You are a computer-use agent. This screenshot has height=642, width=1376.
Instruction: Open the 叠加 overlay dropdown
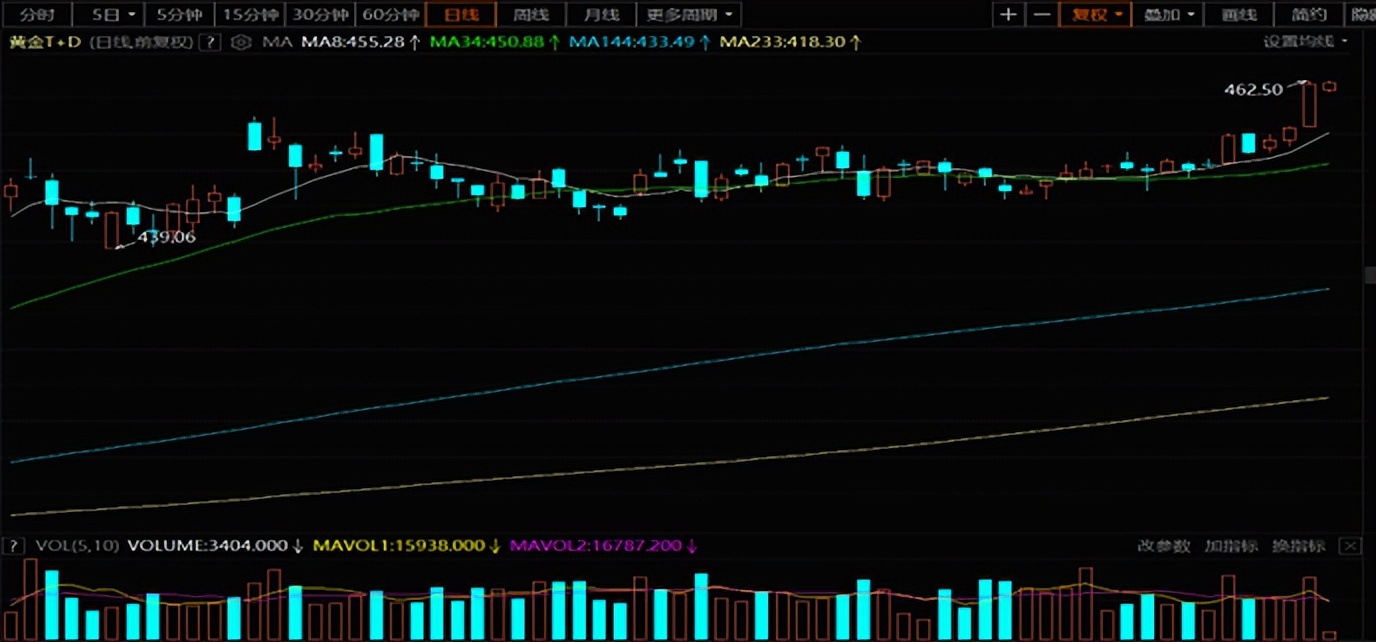click(1168, 15)
